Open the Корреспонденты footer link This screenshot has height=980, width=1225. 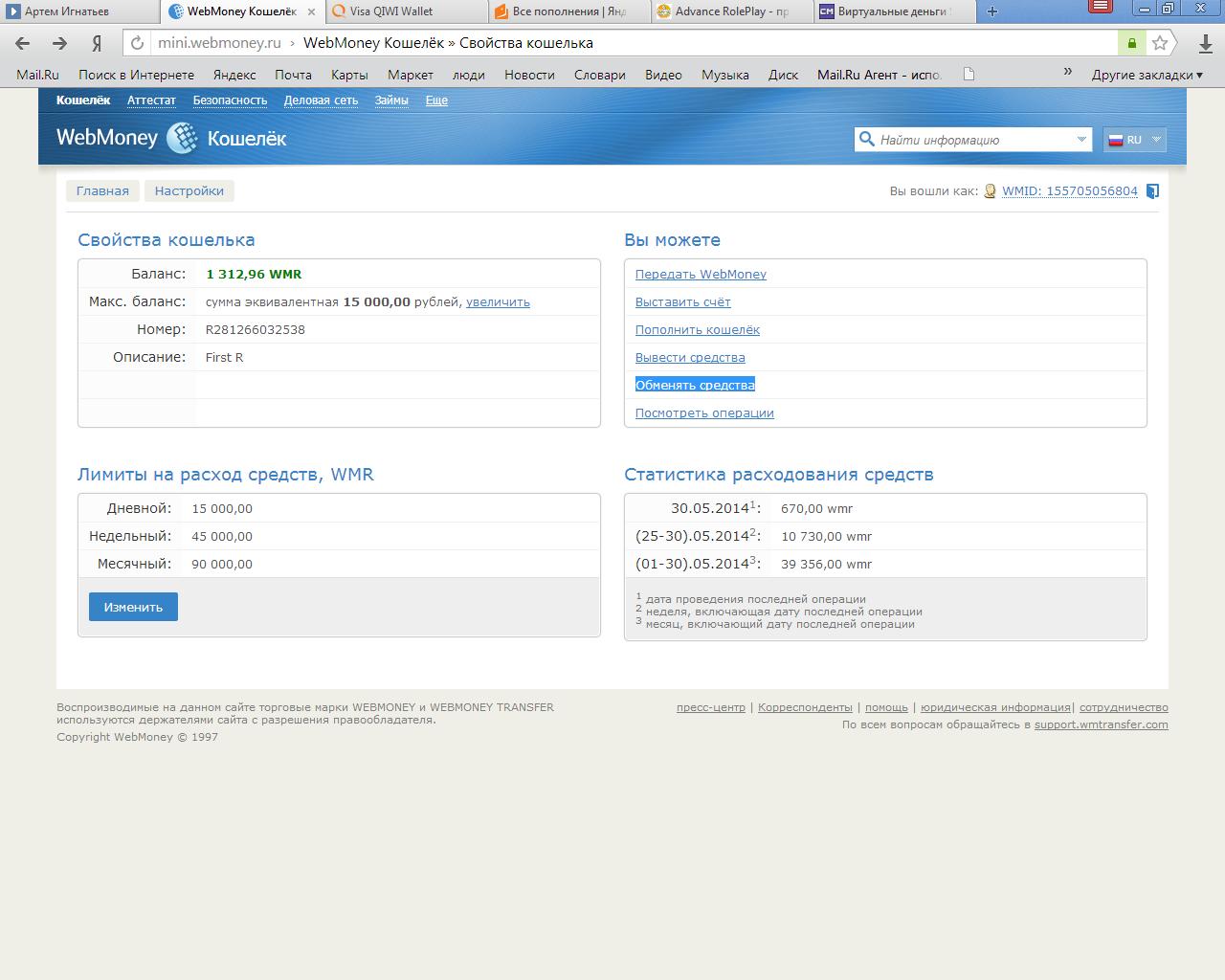(805, 707)
